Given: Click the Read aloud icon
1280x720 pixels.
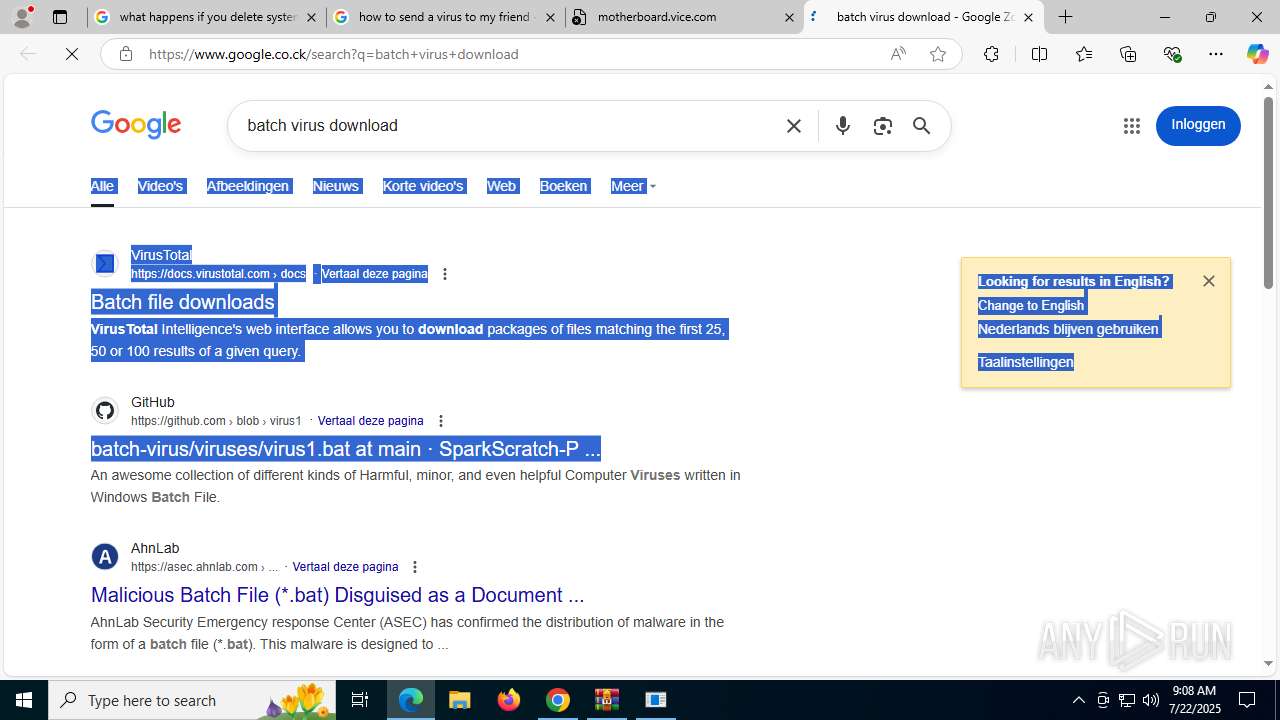Looking at the screenshot, I should coord(898,54).
